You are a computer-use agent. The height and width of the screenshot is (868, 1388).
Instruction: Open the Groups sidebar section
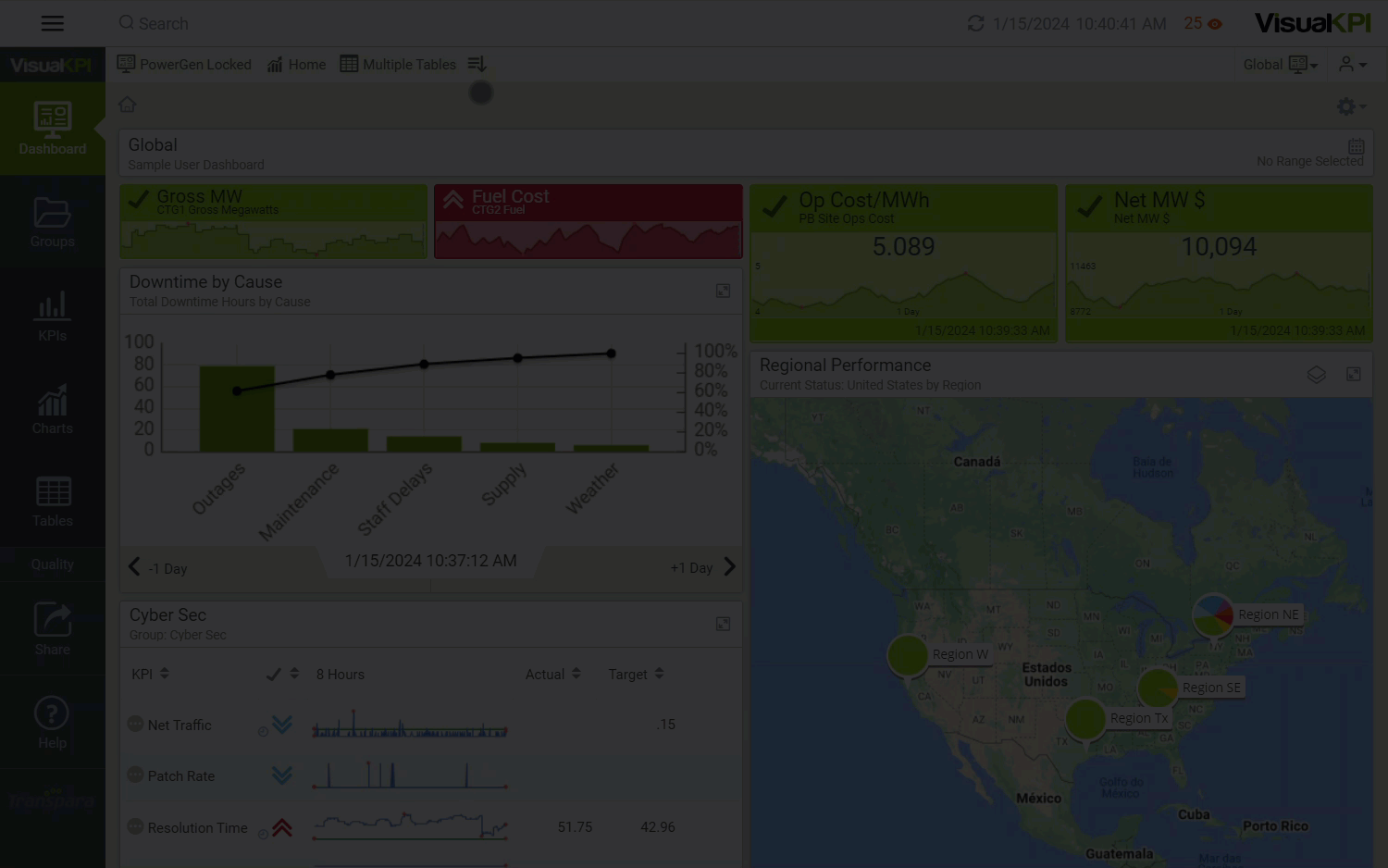click(53, 223)
